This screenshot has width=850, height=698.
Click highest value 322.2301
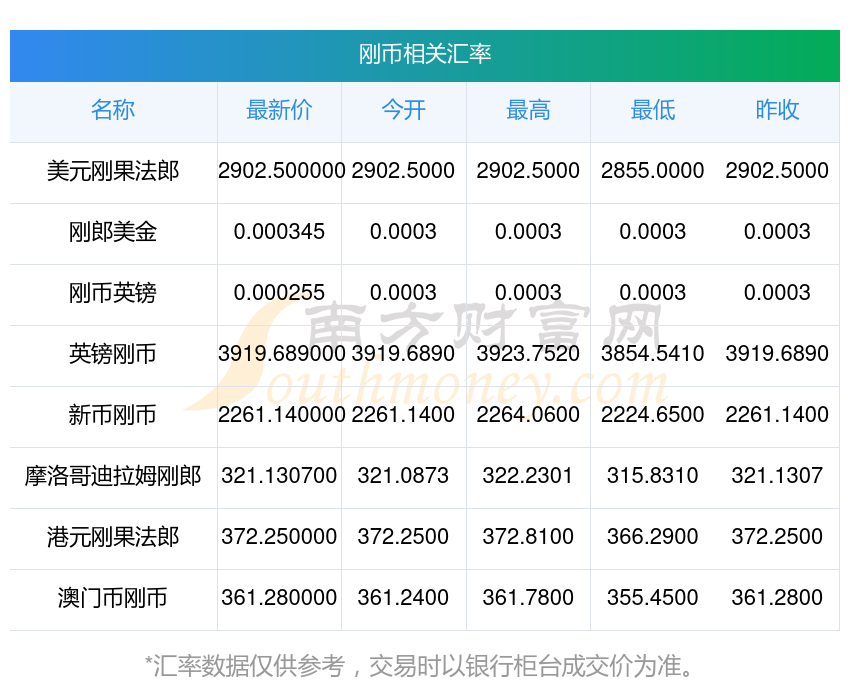[528, 476]
